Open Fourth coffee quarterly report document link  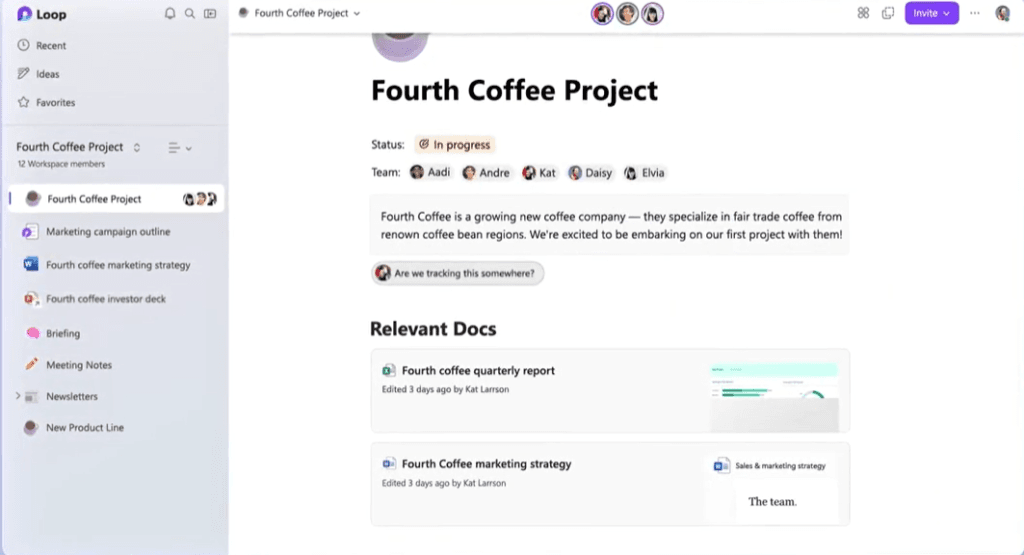[478, 371]
